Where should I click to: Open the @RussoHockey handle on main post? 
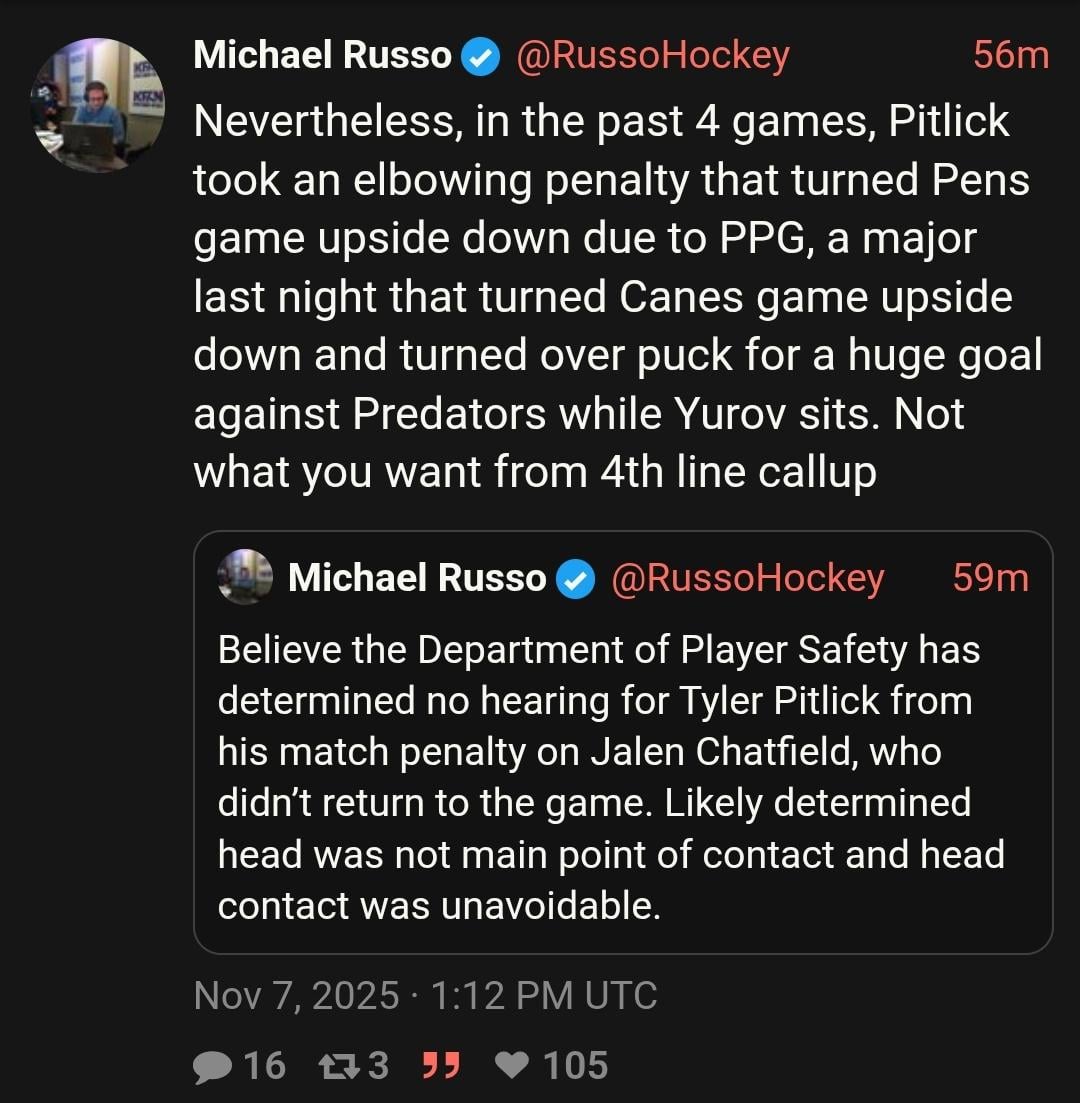pos(652,56)
